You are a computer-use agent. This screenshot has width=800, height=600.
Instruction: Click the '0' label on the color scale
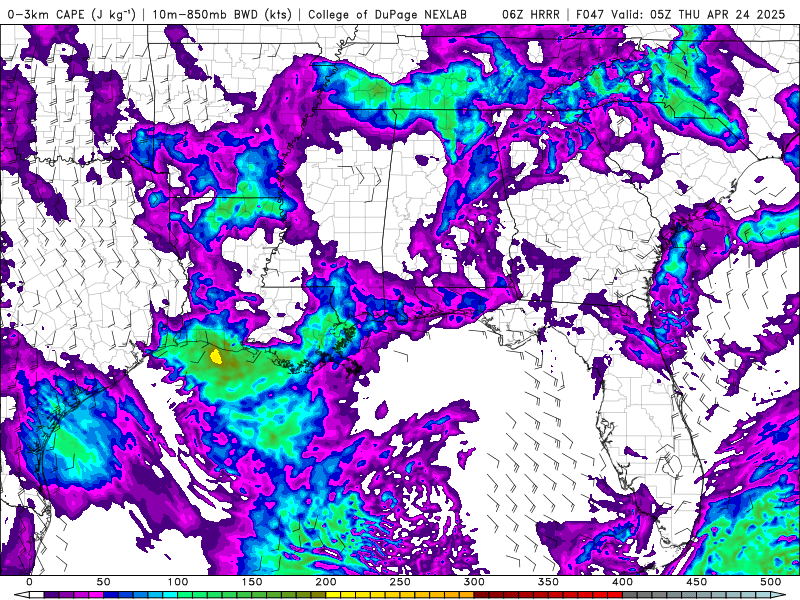click(30, 582)
